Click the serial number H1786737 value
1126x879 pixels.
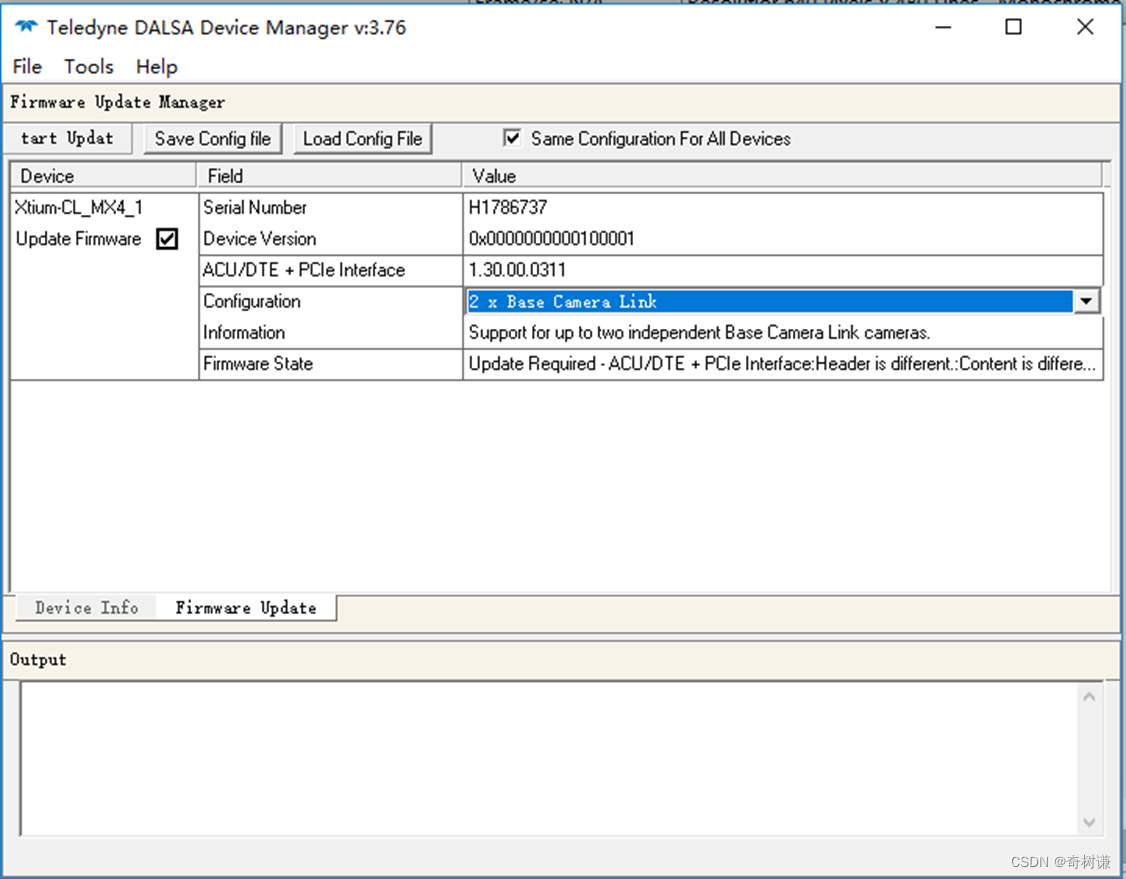point(508,208)
